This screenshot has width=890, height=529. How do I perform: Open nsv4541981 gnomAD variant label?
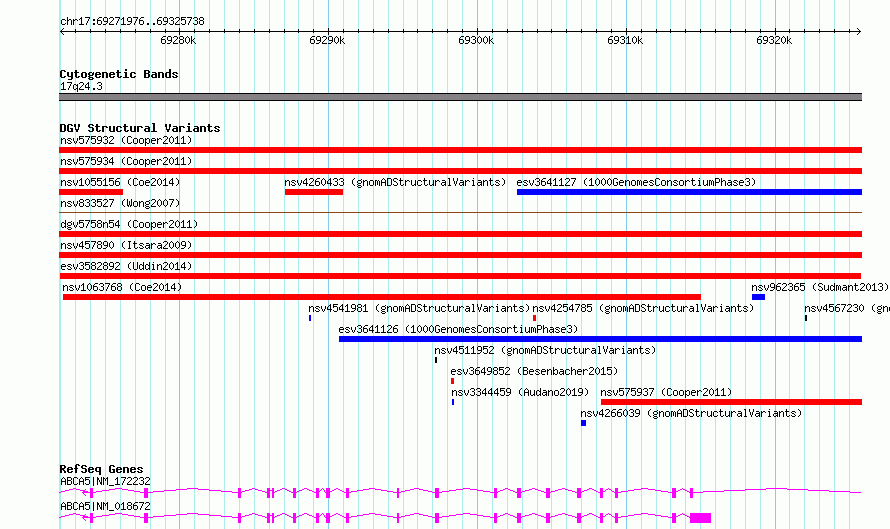pos(419,308)
